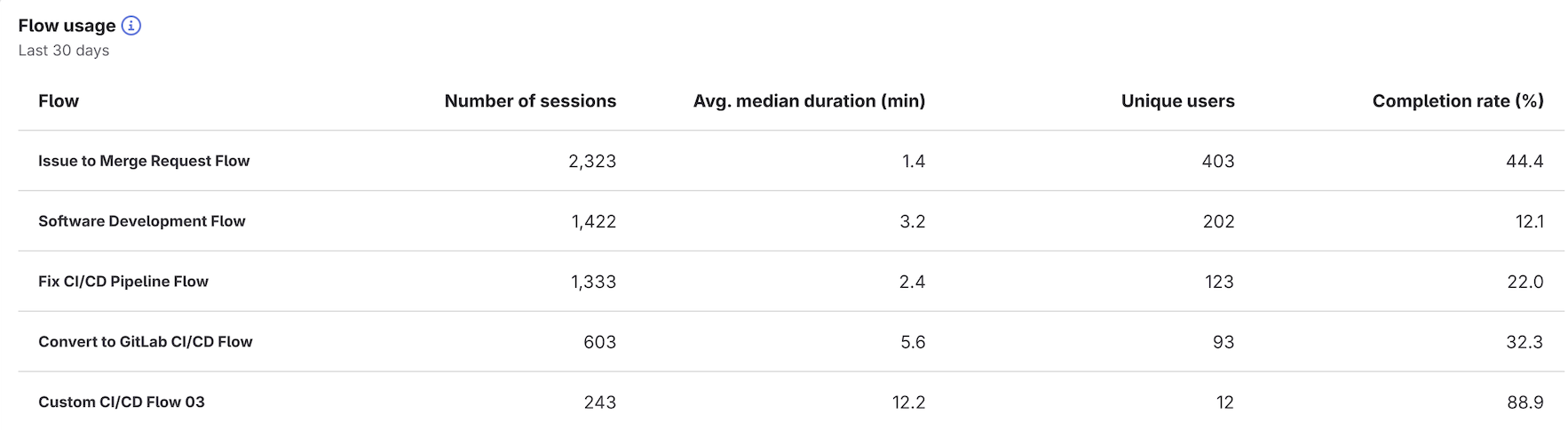
Task: Click the 603 sessions value
Action: [x=599, y=343]
